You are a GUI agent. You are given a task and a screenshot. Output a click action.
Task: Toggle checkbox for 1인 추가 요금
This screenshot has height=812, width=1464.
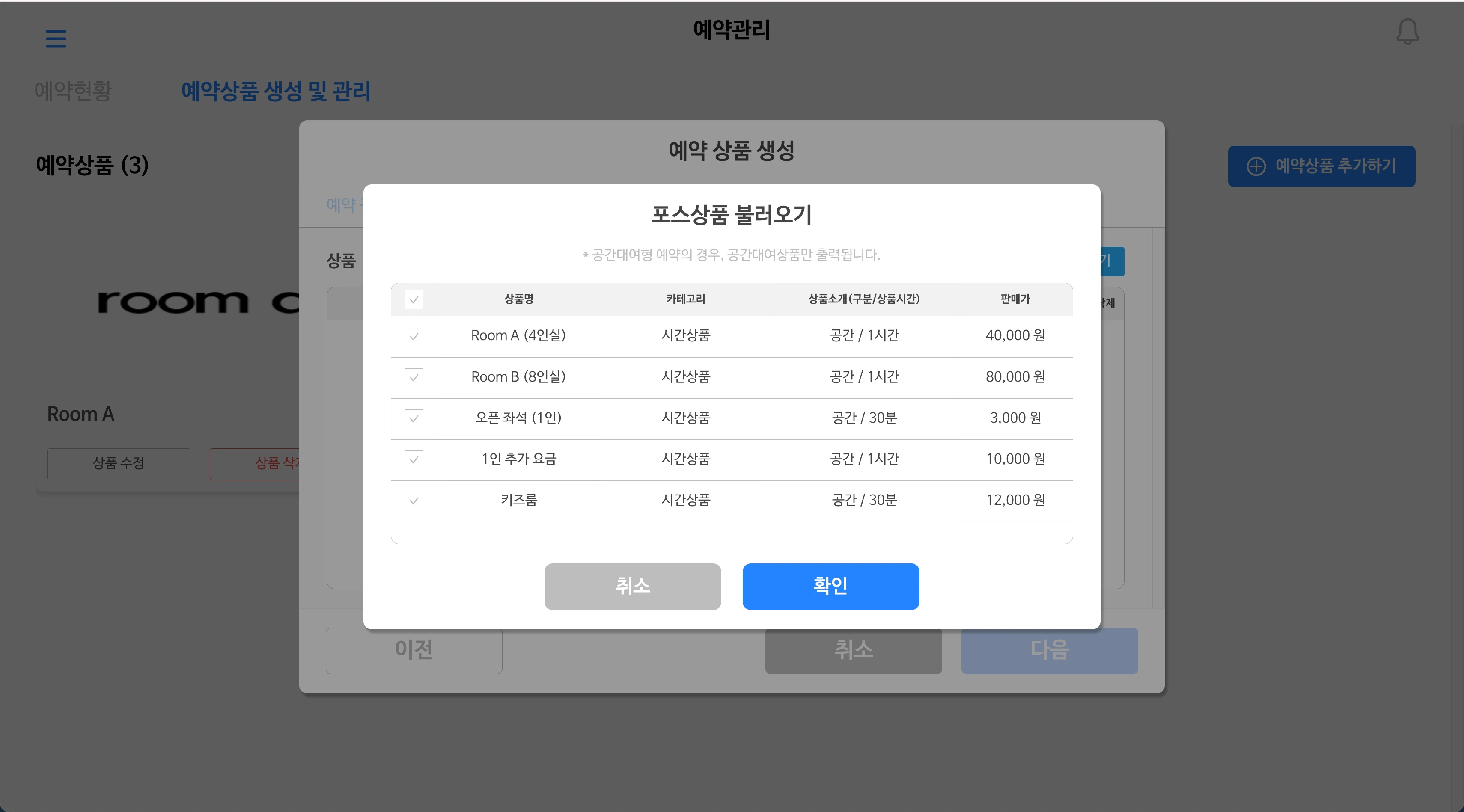click(x=414, y=459)
